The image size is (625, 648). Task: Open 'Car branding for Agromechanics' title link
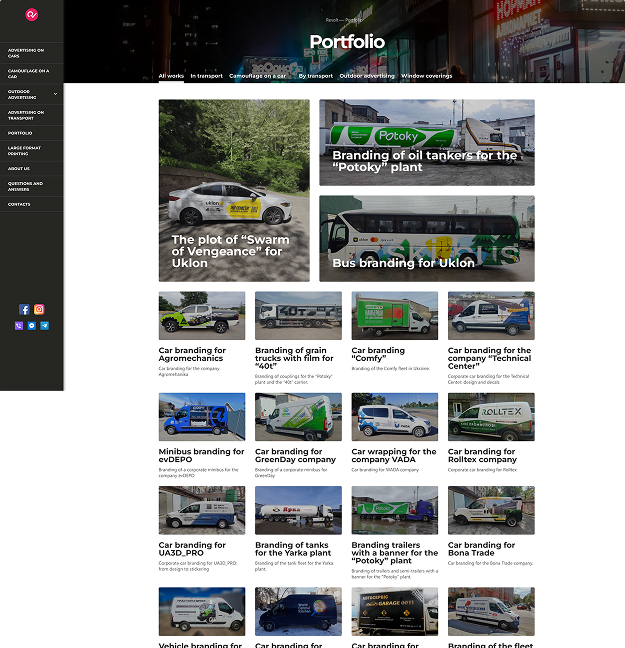pos(192,354)
